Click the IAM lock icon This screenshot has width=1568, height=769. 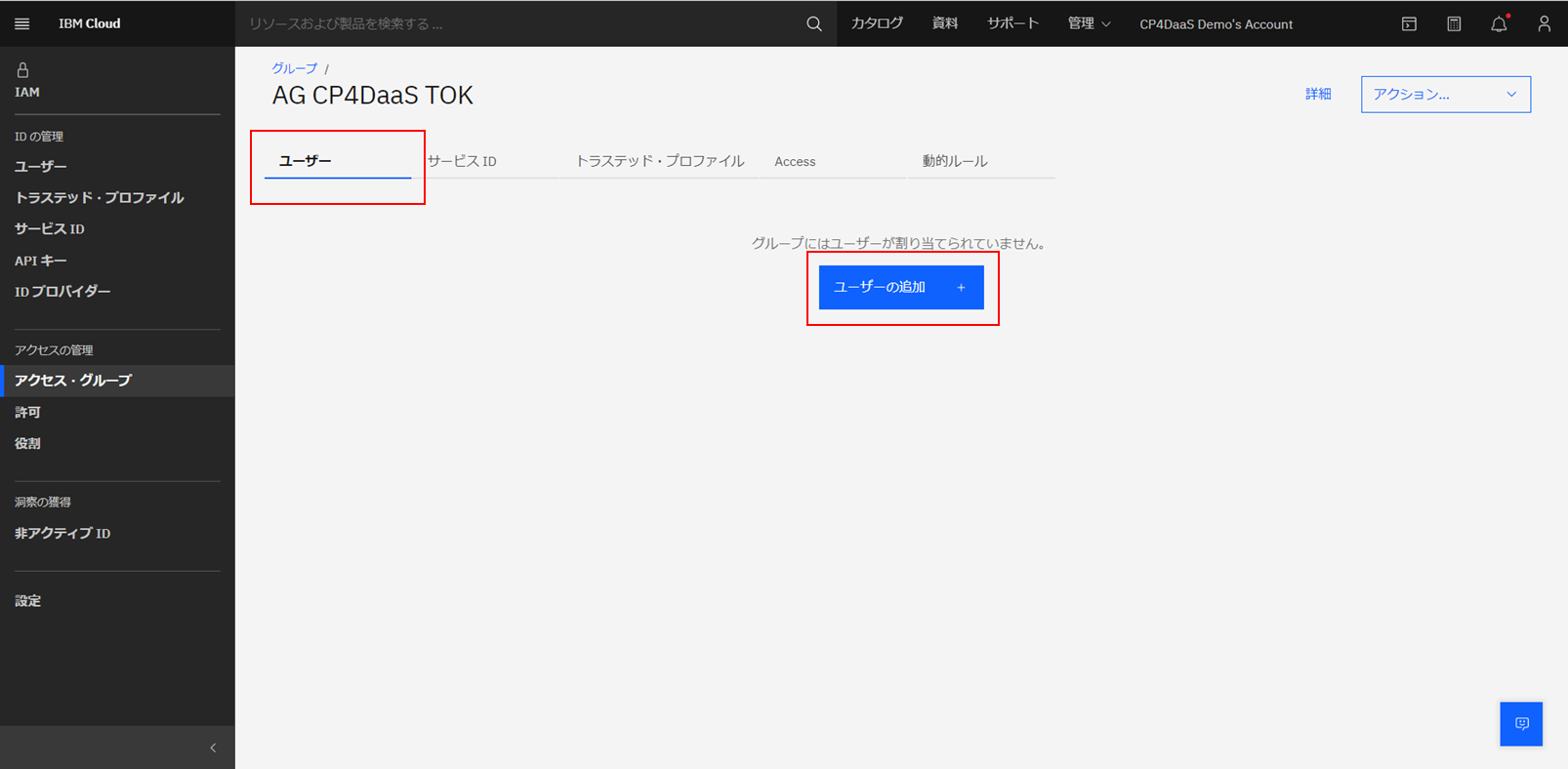[x=22, y=70]
